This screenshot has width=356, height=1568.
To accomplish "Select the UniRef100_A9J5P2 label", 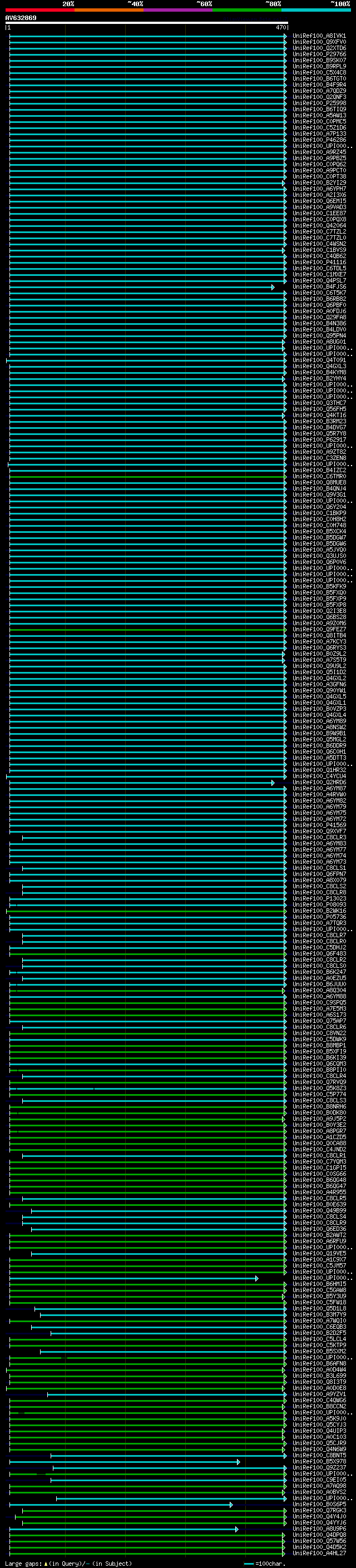I will pyautogui.click(x=319, y=1119).
